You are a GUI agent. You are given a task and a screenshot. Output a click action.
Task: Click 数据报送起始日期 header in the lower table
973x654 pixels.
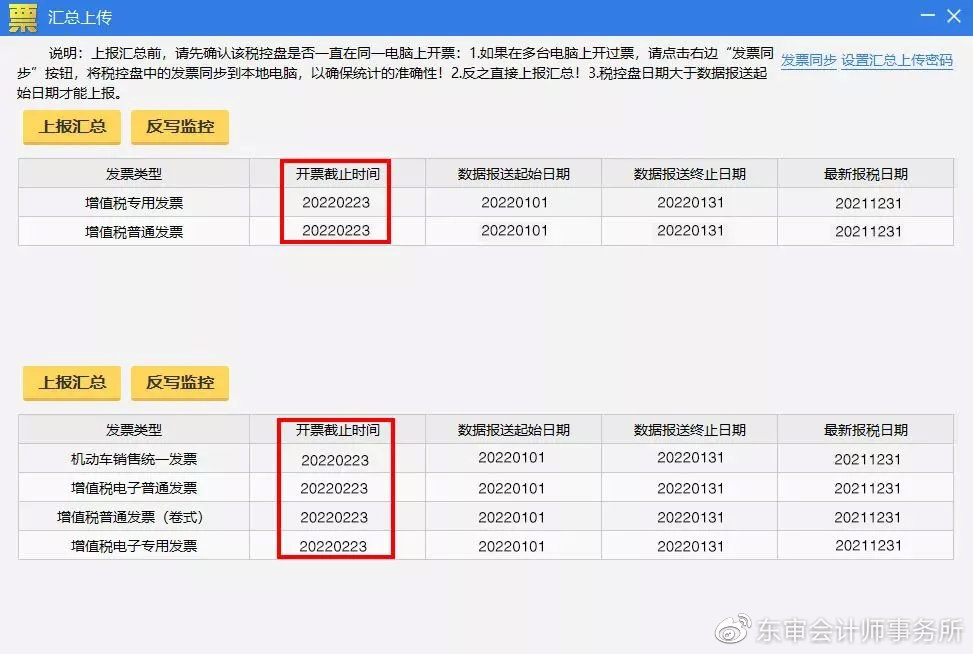pos(514,430)
